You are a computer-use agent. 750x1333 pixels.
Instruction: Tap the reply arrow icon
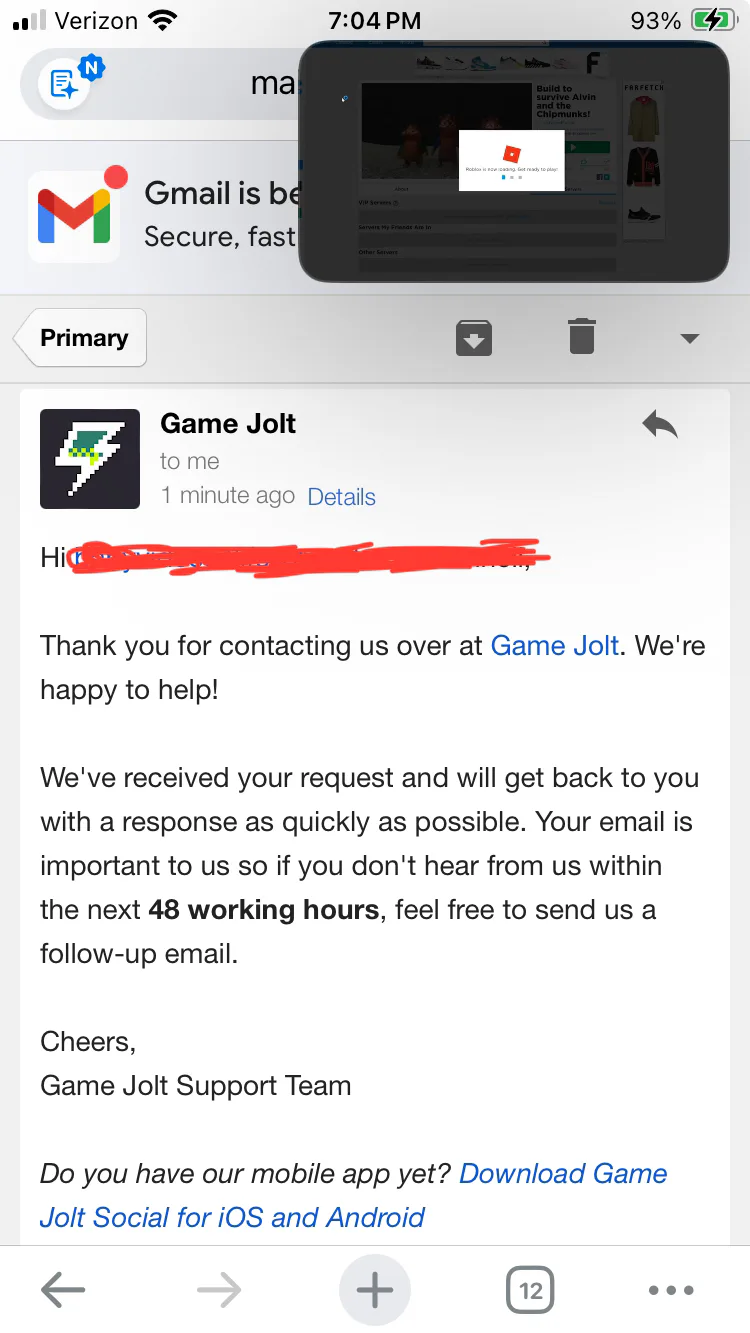pyautogui.click(x=660, y=425)
